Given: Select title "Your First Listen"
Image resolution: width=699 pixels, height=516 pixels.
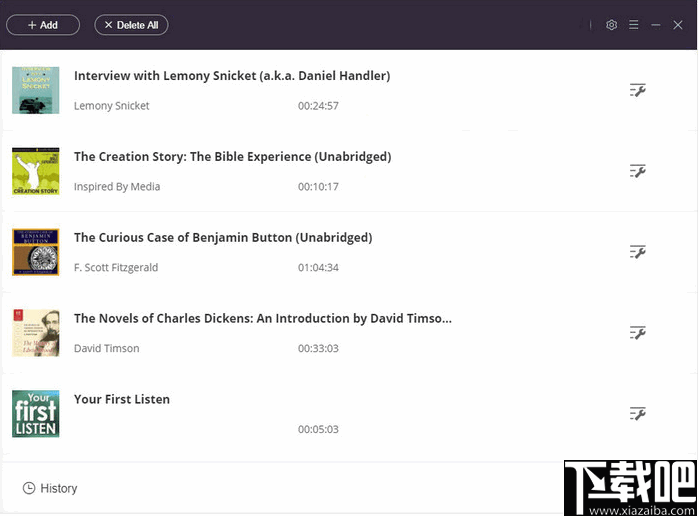Looking at the screenshot, I should click(122, 399).
